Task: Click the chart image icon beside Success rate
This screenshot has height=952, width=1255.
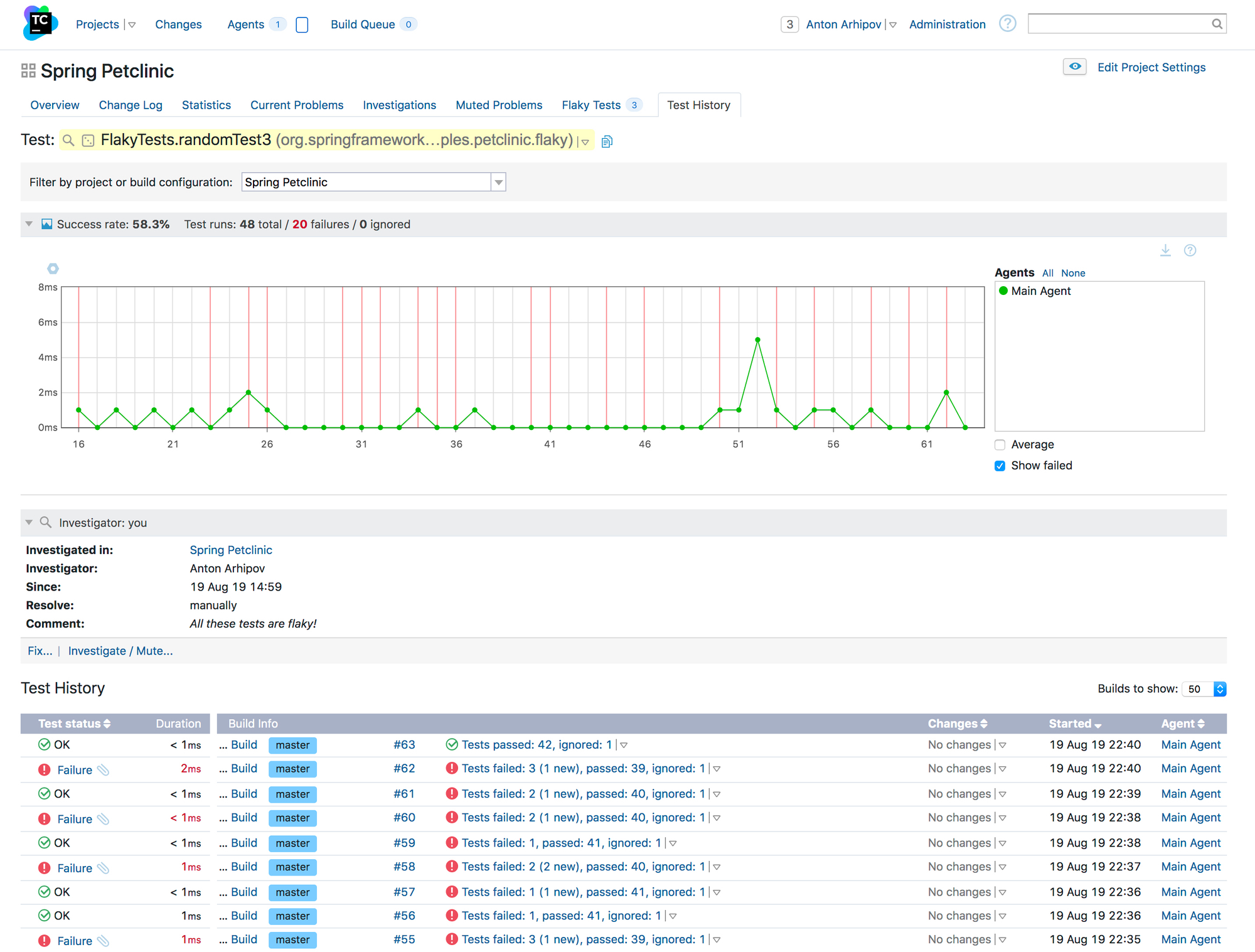Action: pyautogui.click(x=47, y=224)
